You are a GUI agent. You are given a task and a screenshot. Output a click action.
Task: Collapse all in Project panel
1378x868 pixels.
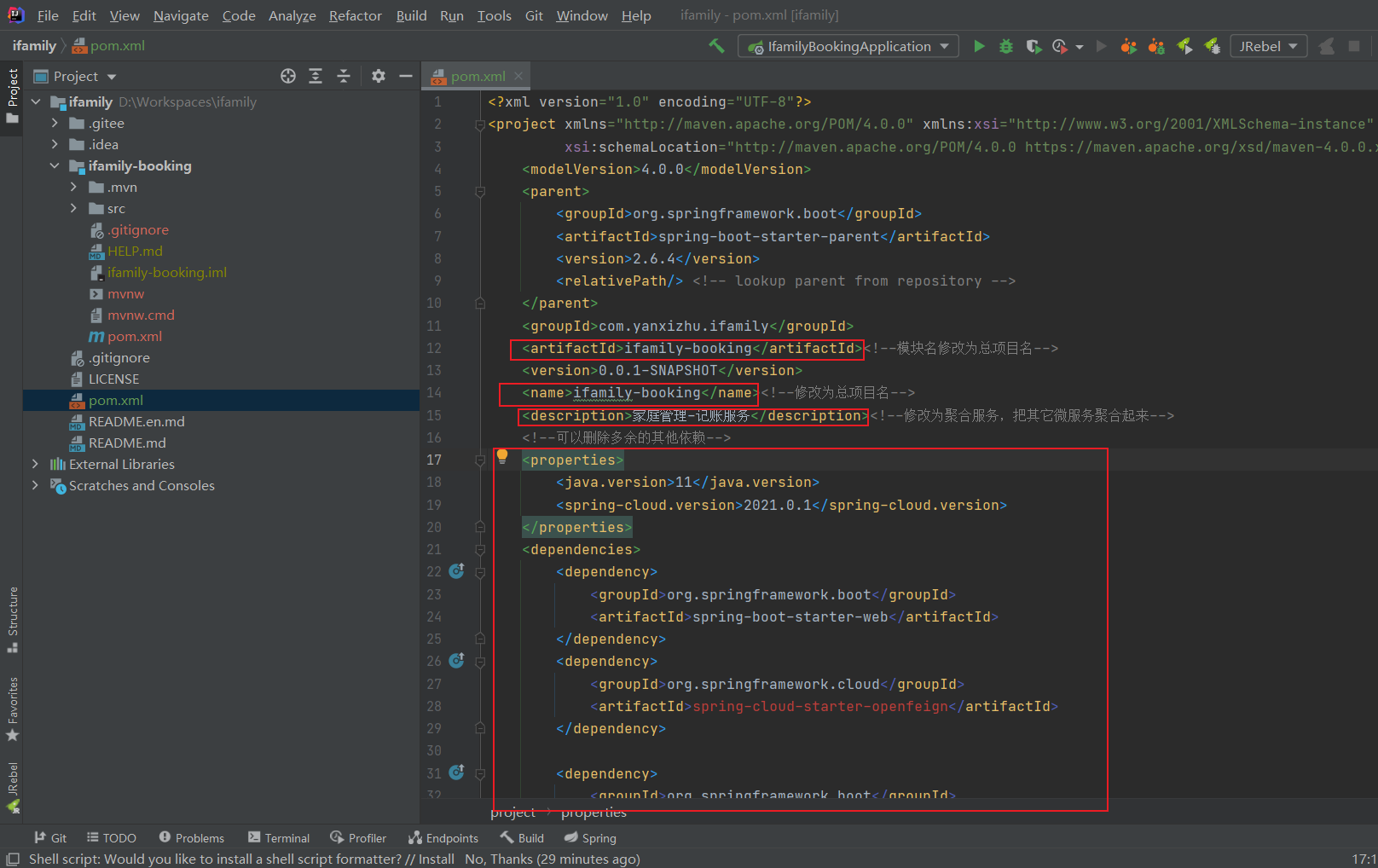point(344,76)
